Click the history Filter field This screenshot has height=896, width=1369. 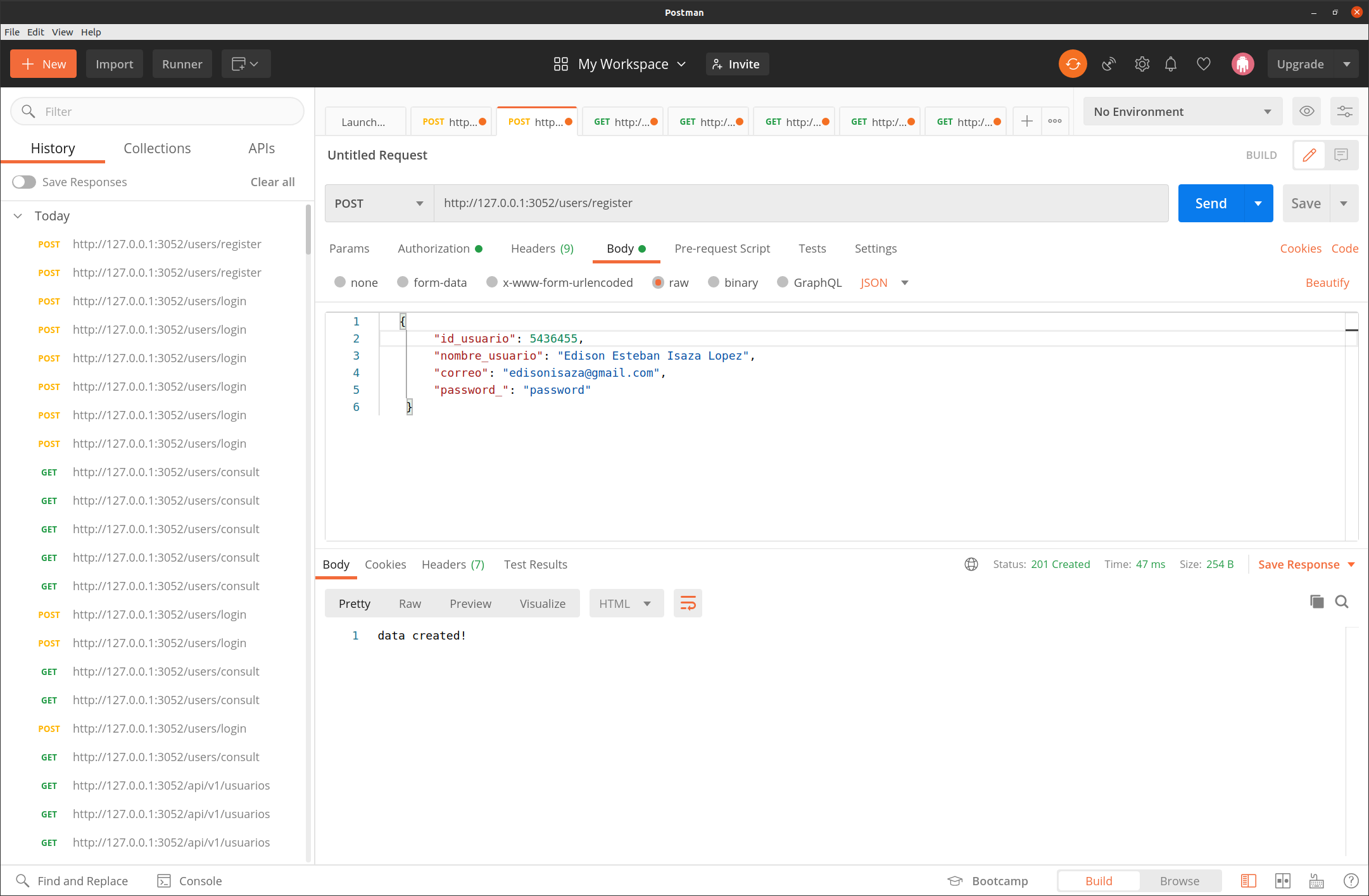pos(157,111)
